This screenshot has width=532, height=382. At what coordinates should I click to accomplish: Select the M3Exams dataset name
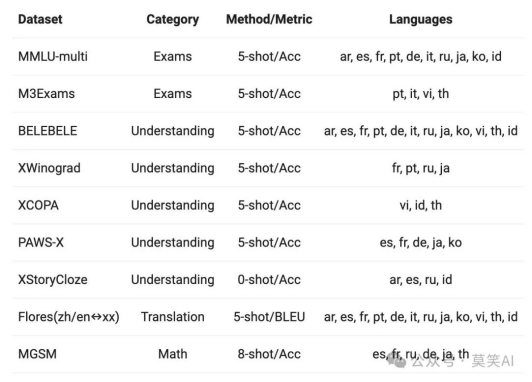46,94
